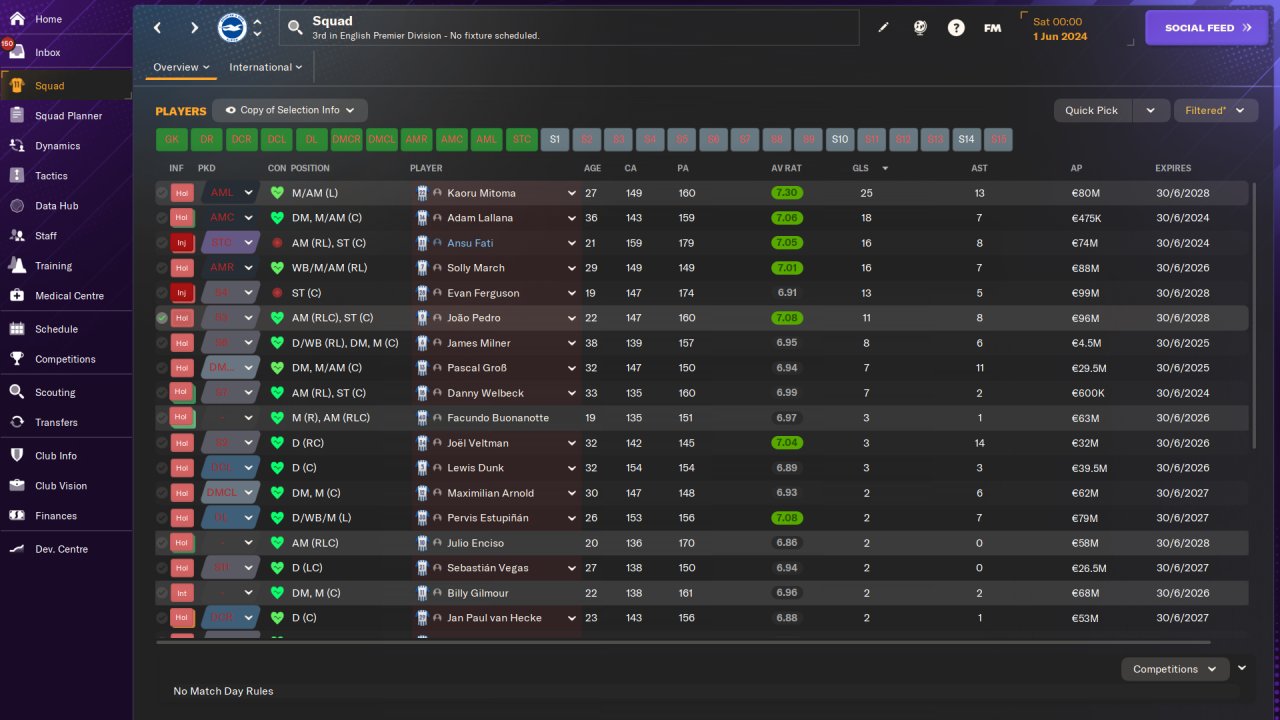The image size is (1280, 720).
Task: Select the STC position slot
Action: [x=522, y=140]
